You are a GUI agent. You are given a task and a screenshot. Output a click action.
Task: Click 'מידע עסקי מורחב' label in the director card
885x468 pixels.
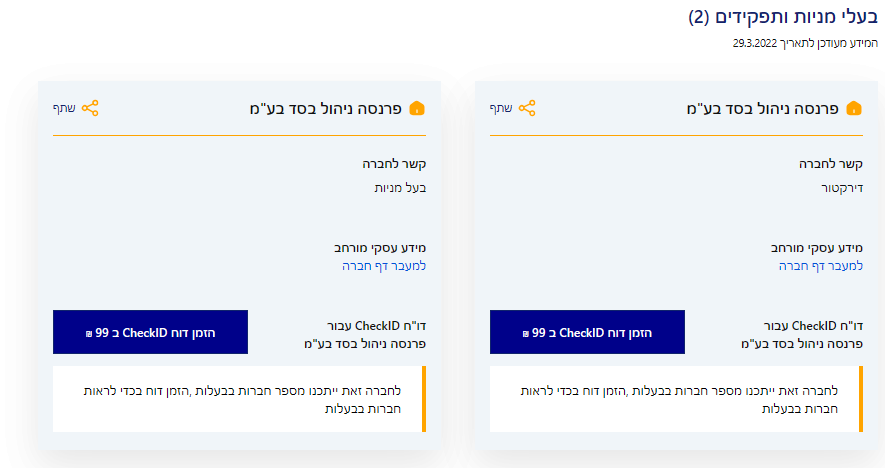click(815, 247)
